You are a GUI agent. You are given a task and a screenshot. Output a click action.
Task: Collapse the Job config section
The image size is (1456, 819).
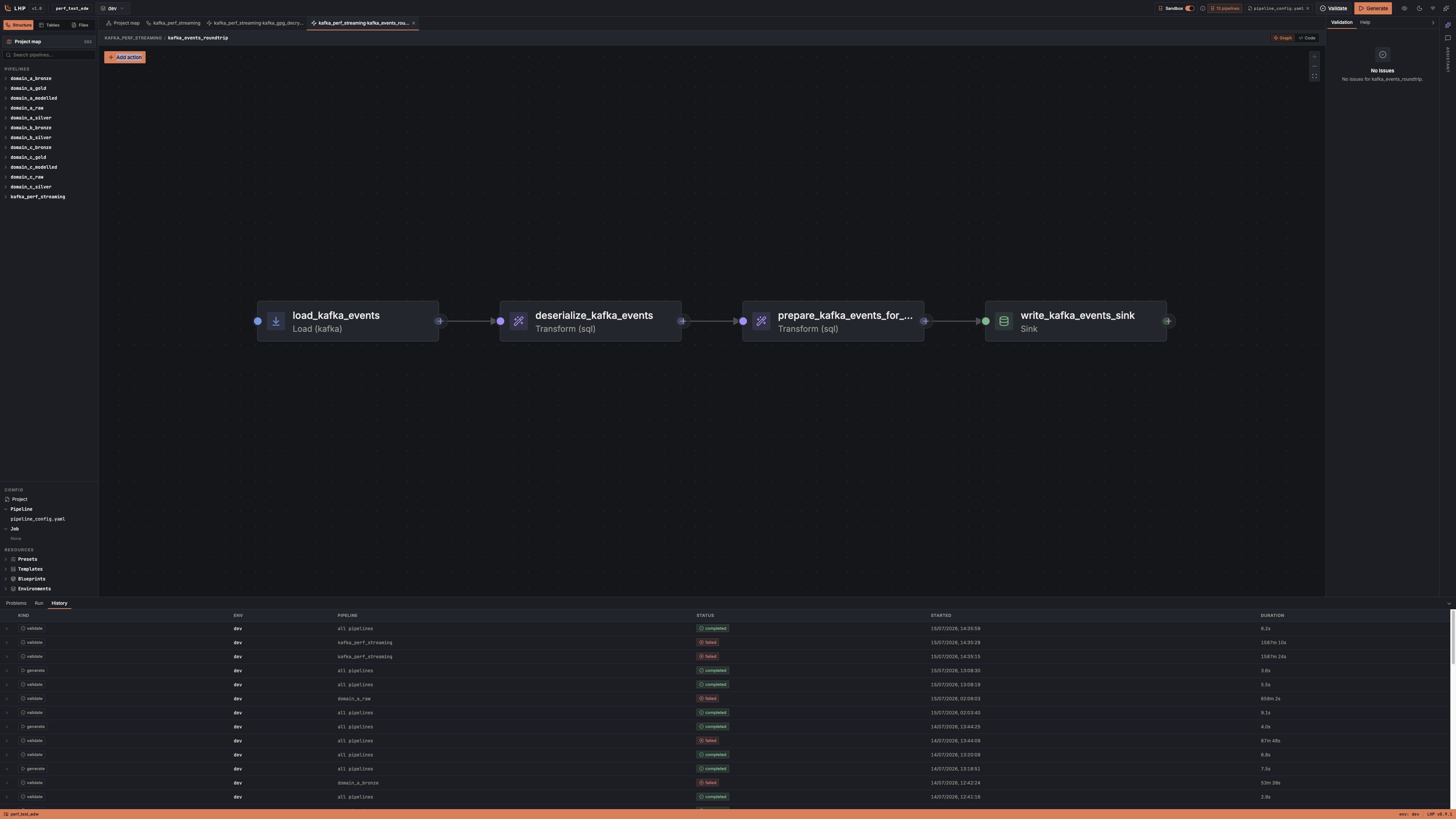pyautogui.click(x=6, y=529)
